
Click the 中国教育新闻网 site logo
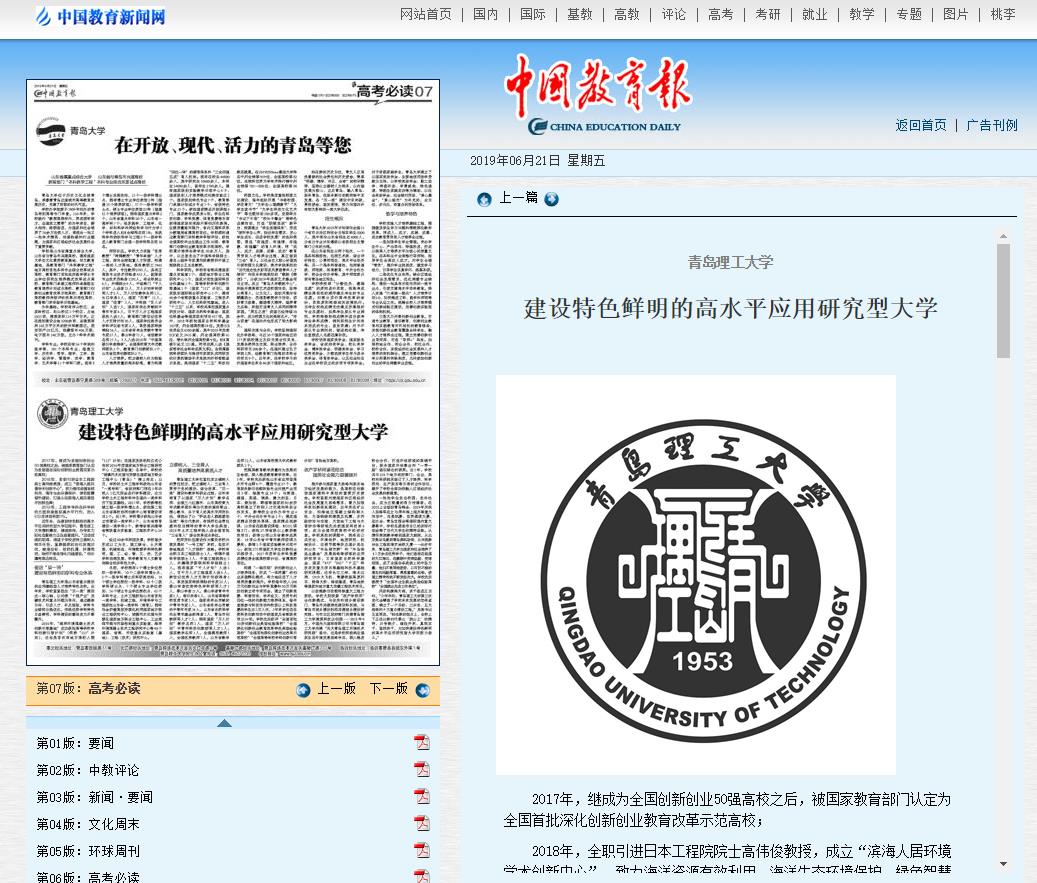click(100, 16)
